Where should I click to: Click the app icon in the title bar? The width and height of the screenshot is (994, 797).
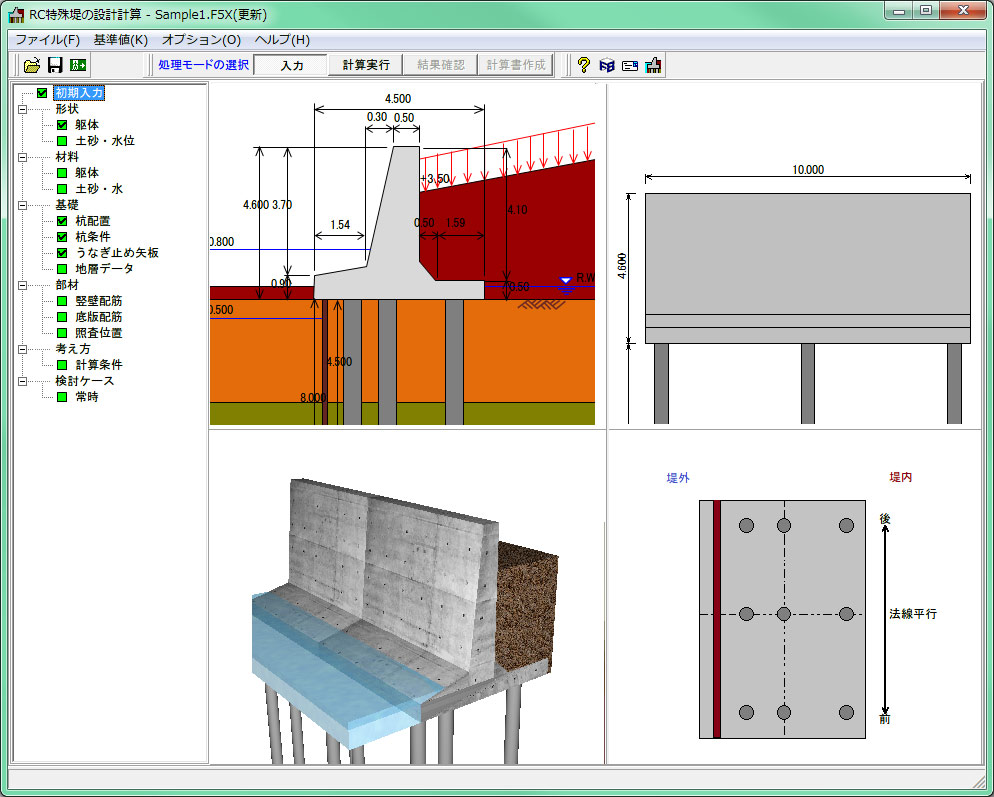tap(16, 15)
